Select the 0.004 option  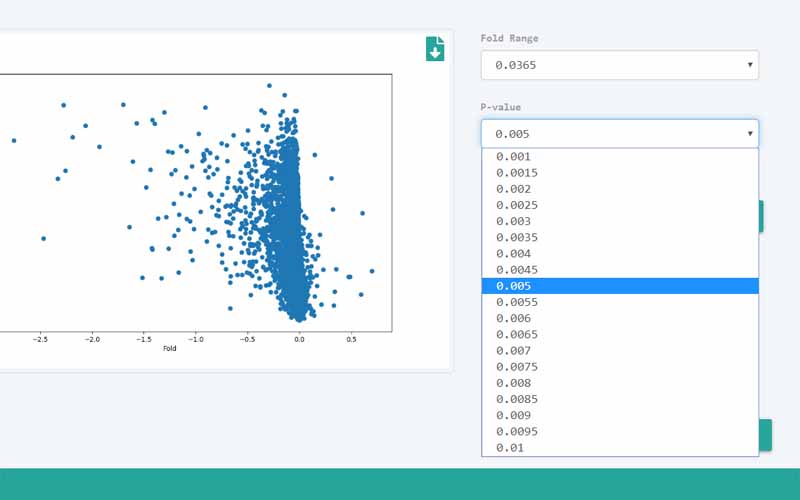[x=619, y=254]
